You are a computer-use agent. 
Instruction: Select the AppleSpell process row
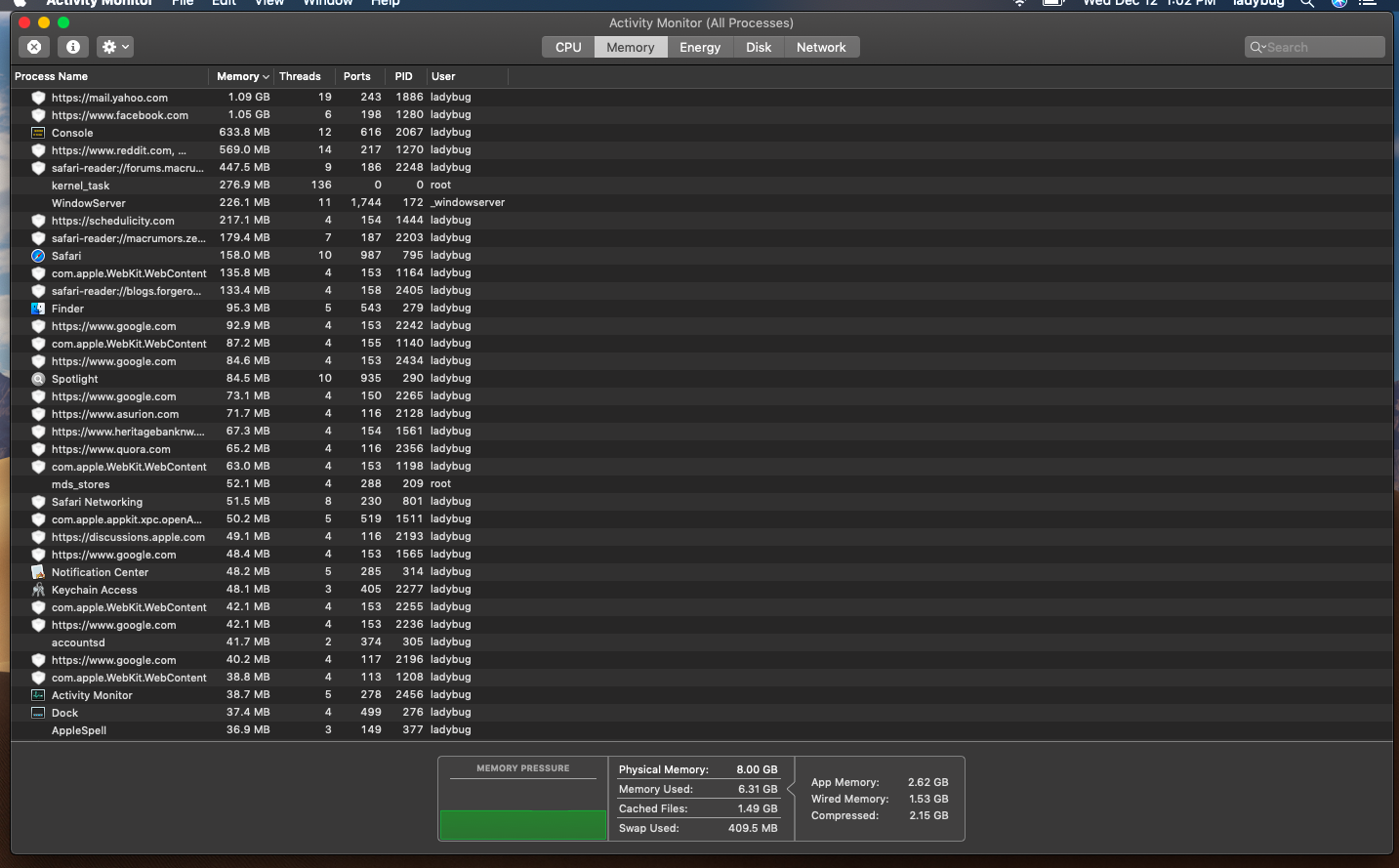[x=701, y=730]
